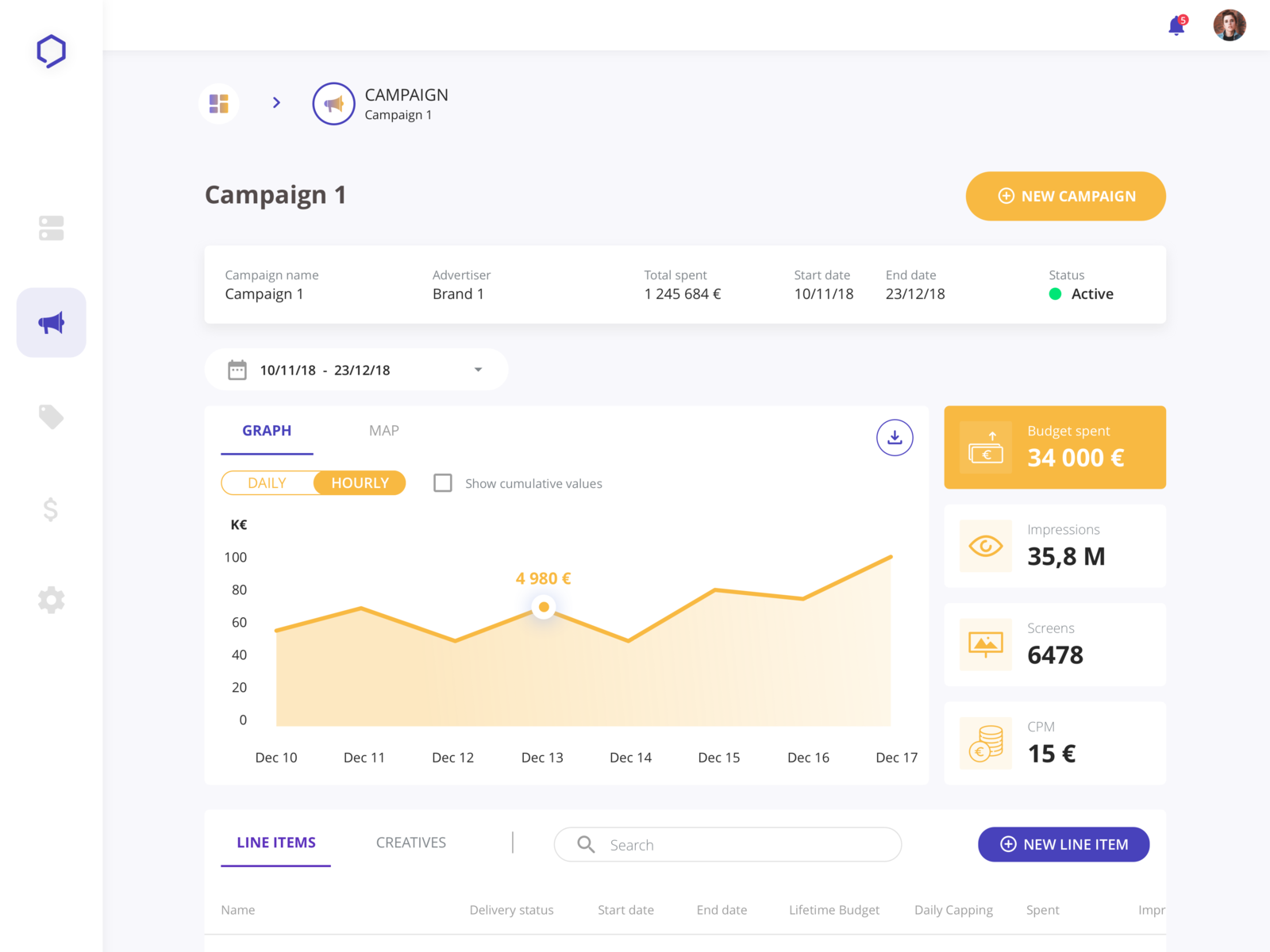Click the Screens 6478 value

coord(1056,655)
